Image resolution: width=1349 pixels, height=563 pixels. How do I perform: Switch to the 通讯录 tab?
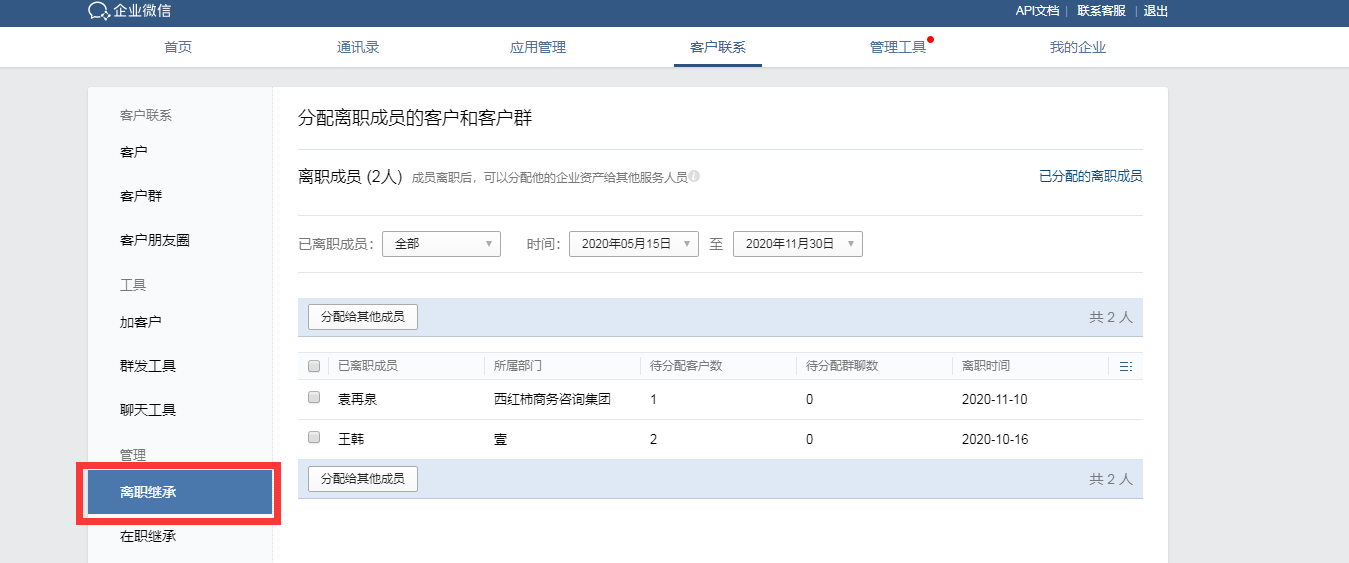[358, 48]
